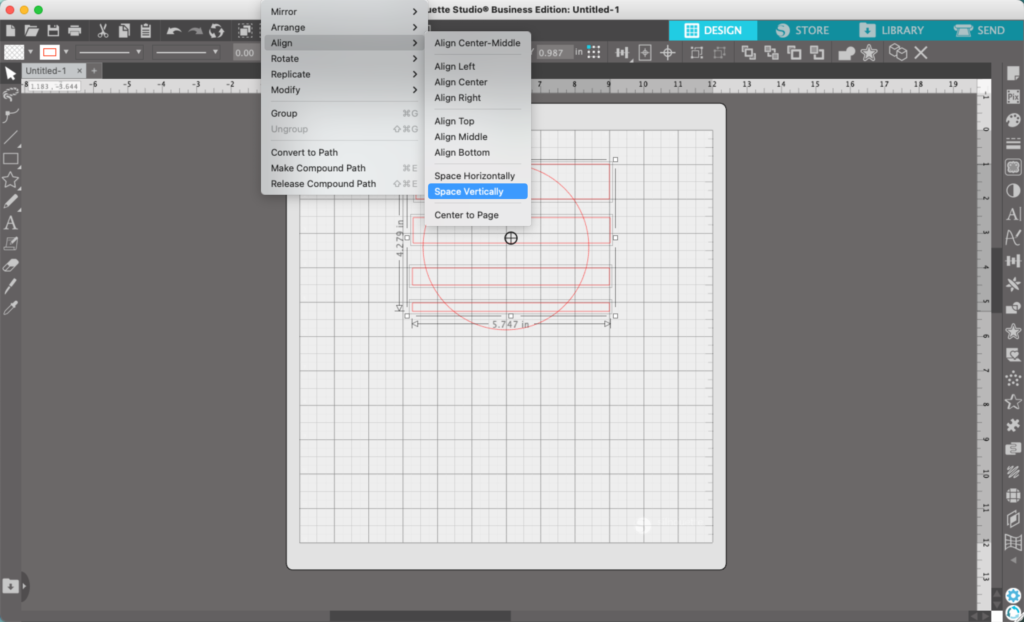Choose Group from the Object menu

coord(344,114)
